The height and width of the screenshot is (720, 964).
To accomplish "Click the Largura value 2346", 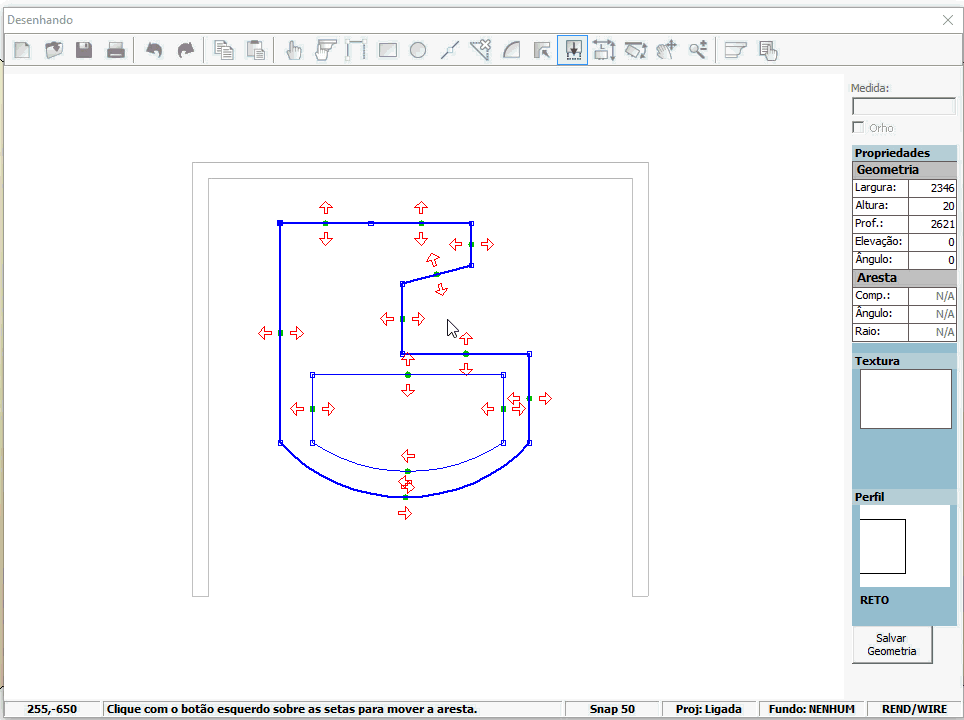I will point(932,188).
